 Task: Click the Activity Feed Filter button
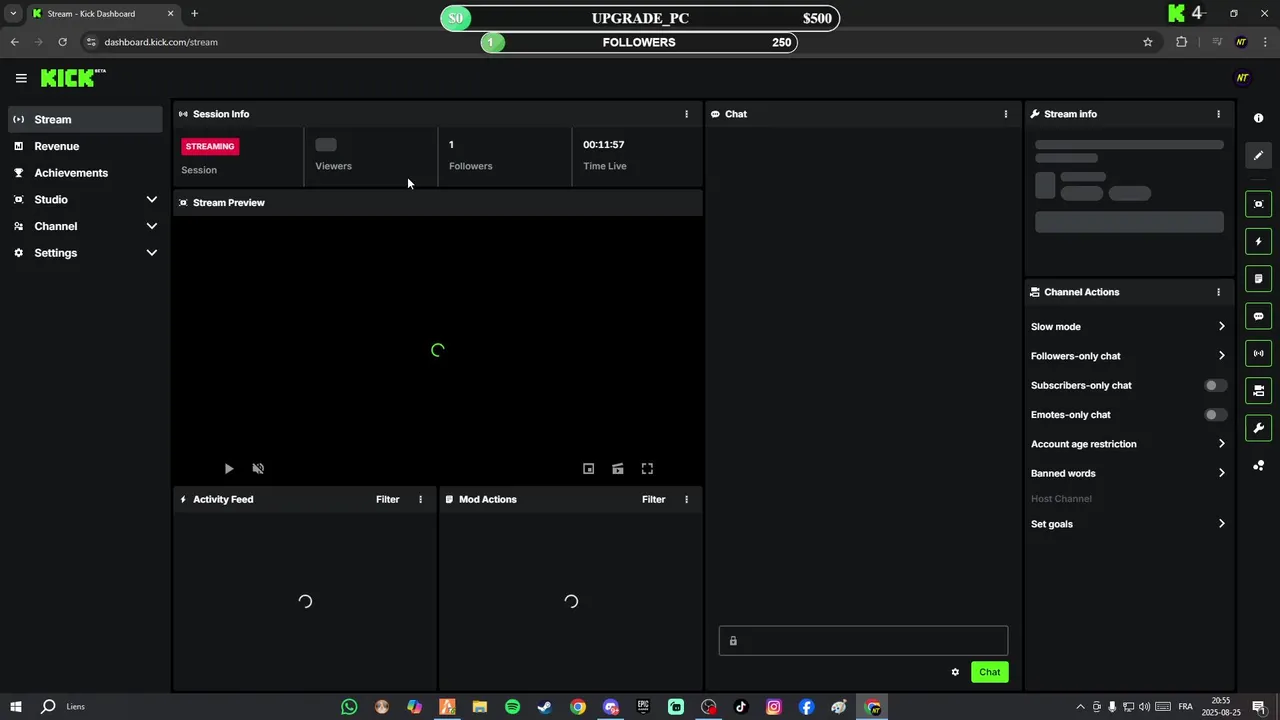(387, 499)
